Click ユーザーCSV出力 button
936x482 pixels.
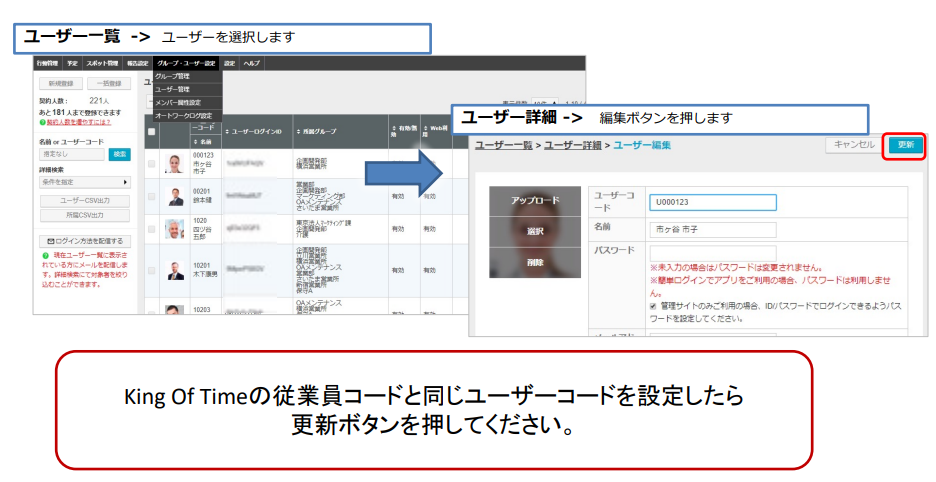pos(85,201)
